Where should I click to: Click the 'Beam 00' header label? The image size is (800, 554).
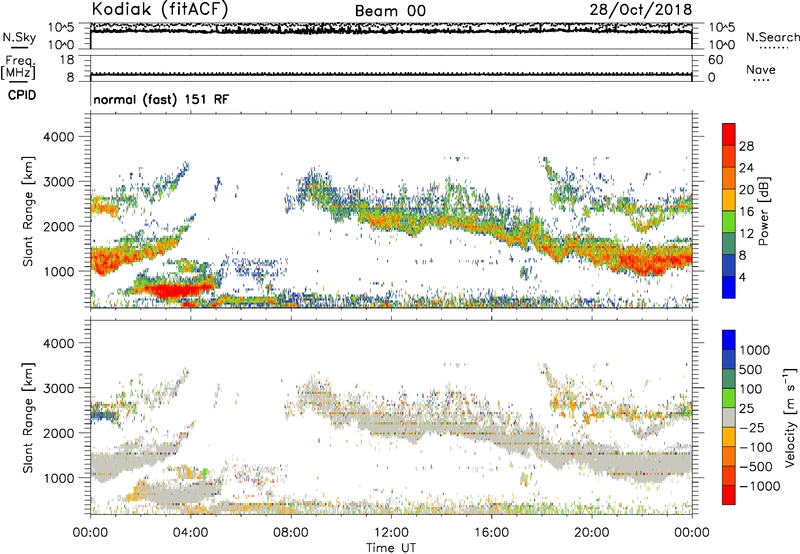point(390,11)
